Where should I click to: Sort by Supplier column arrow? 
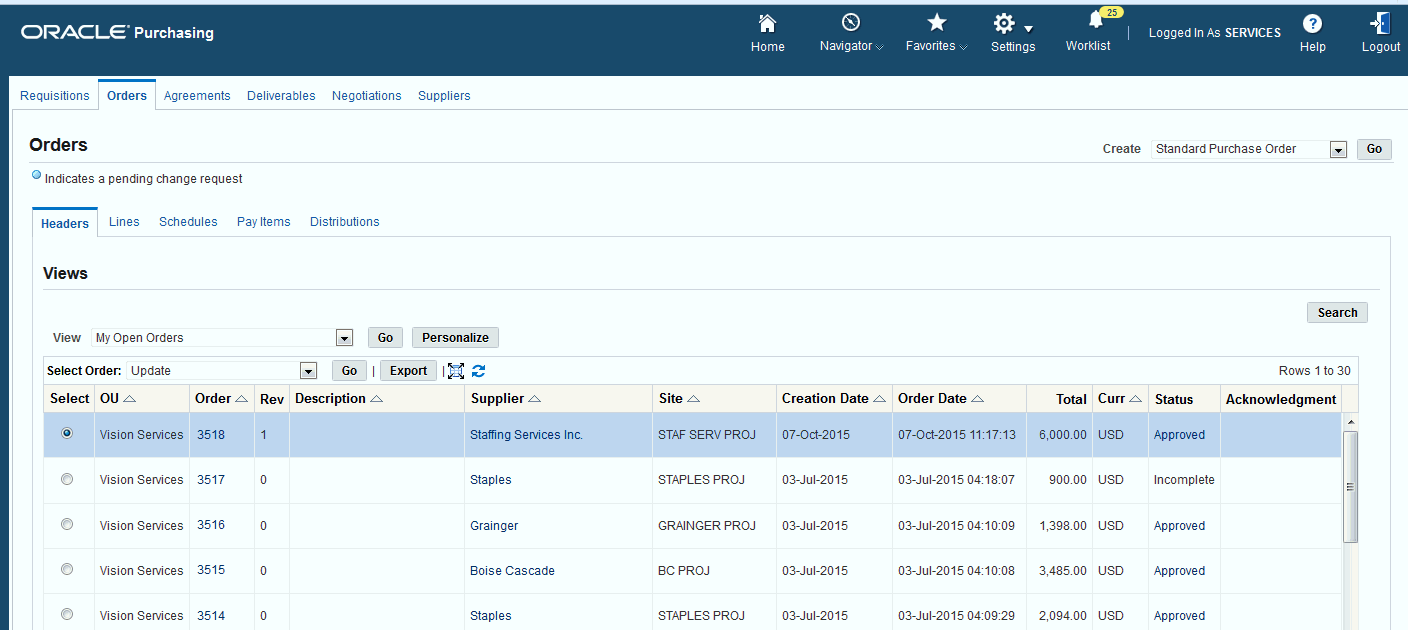coord(534,399)
